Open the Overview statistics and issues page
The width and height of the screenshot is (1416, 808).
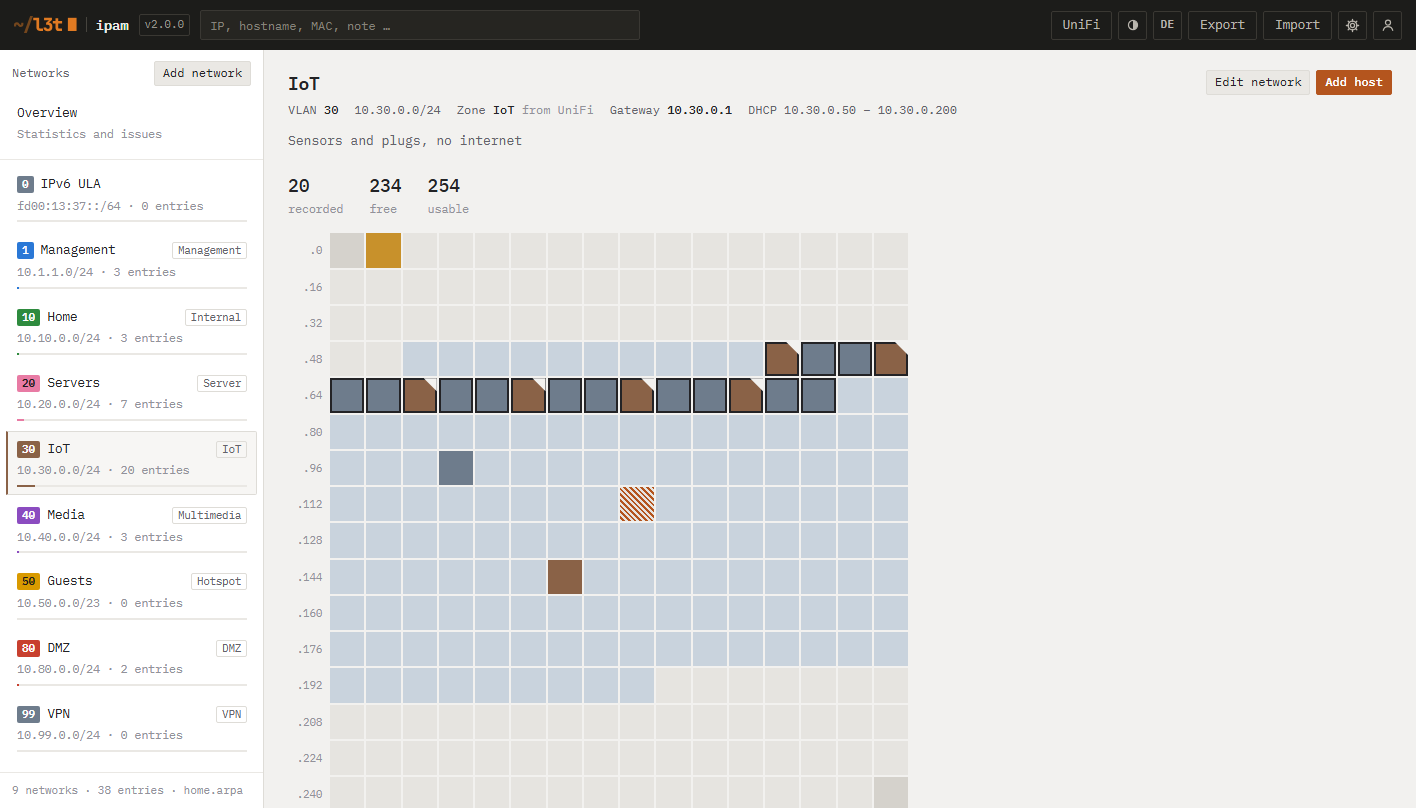[x=131, y=123]
